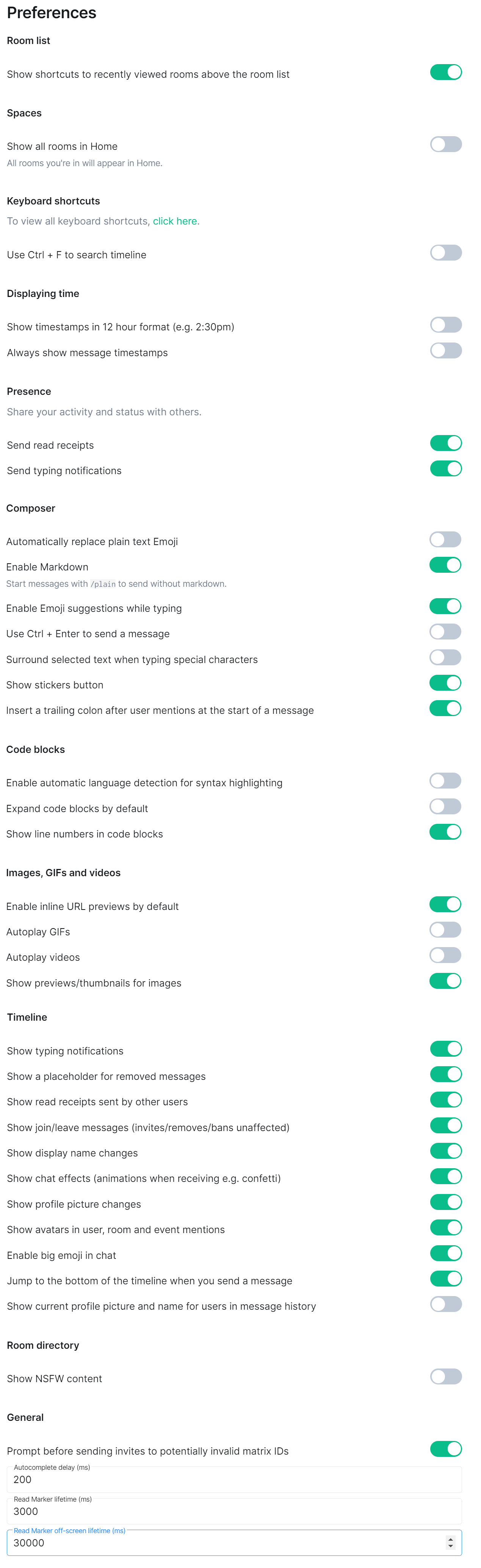Switch off Send typing notifications
The width and height of the screenshot is (481, 1568).
point(446,469)
